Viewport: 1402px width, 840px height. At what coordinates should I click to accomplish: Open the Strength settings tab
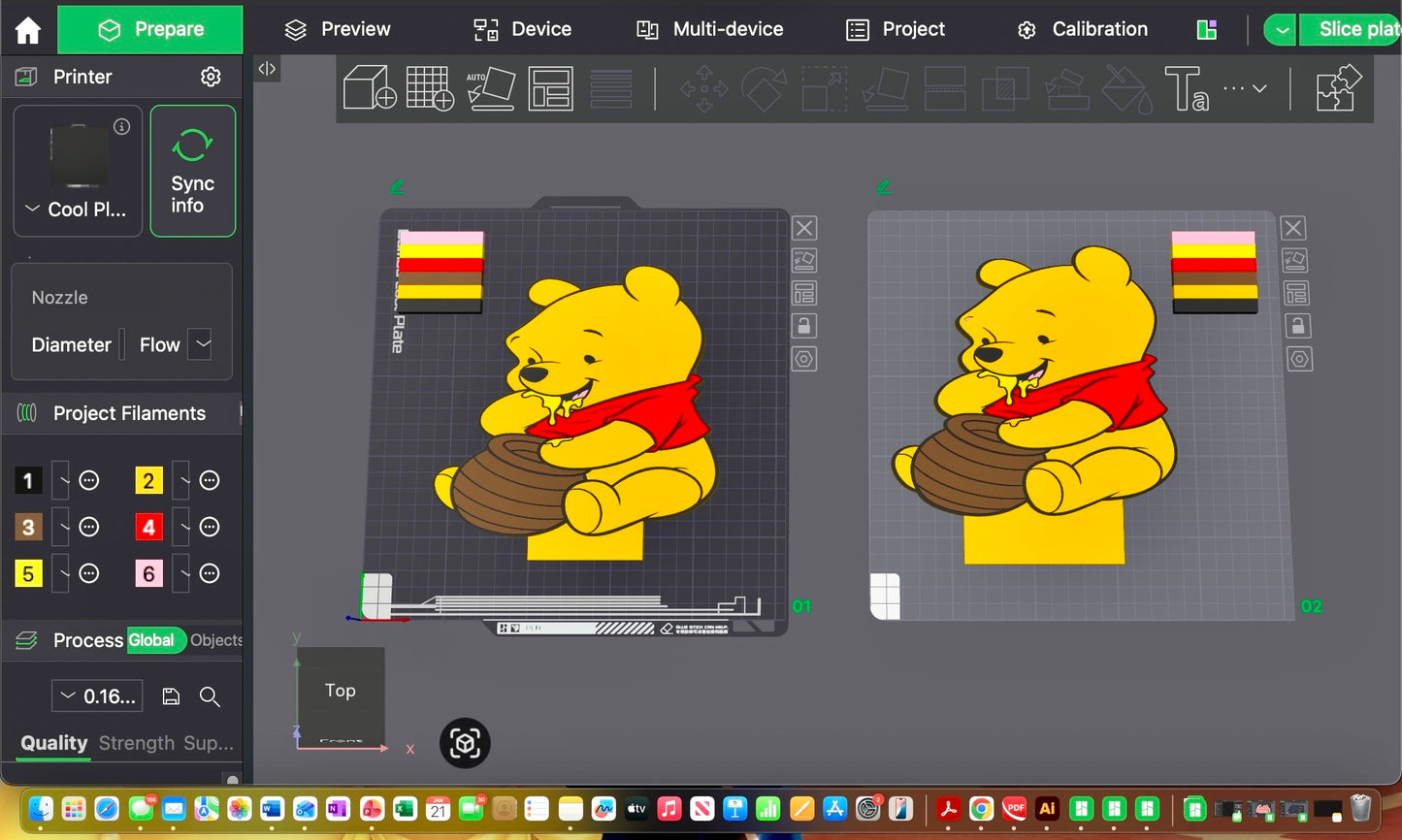pyautogui.click(x=136, y=743)
